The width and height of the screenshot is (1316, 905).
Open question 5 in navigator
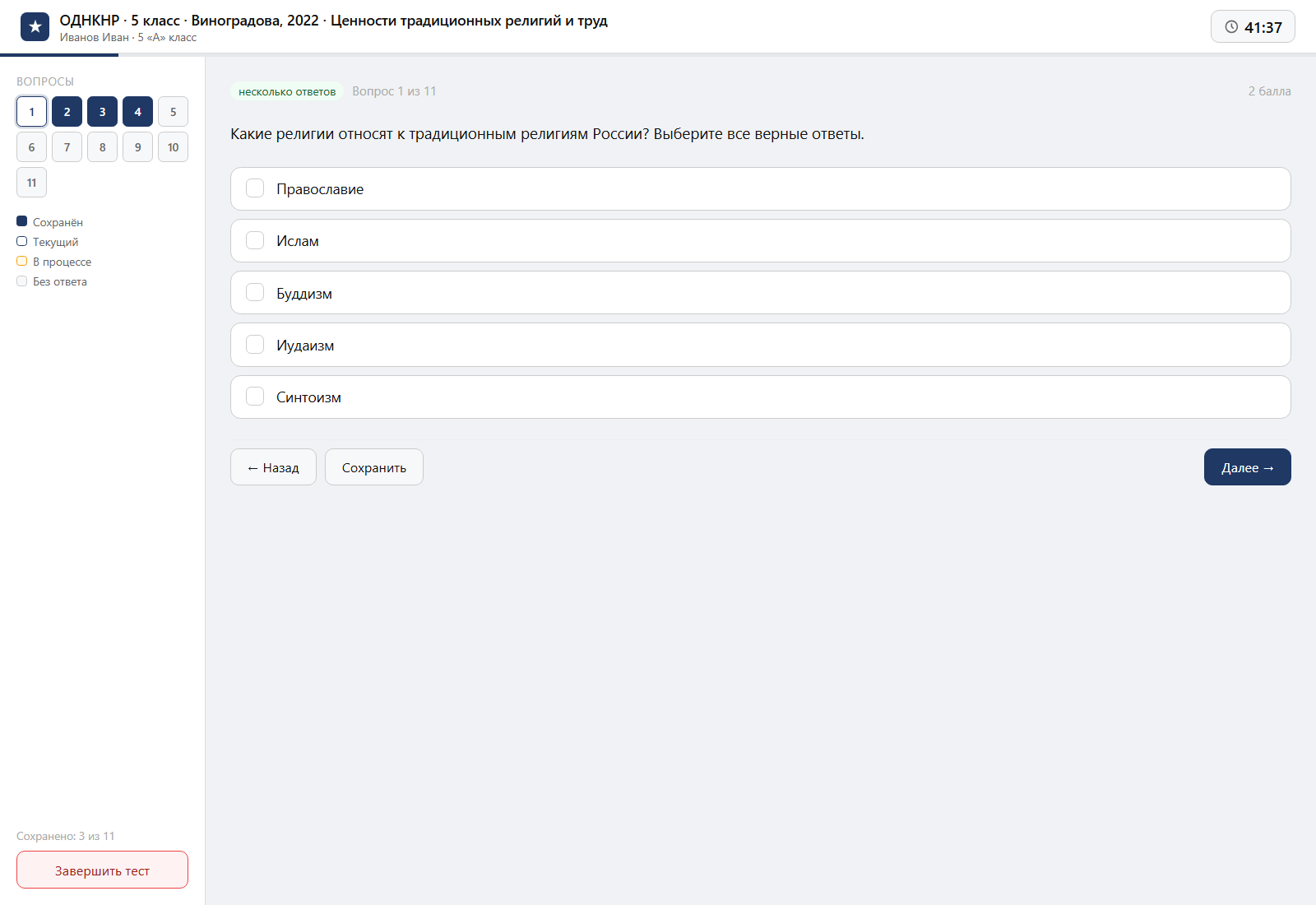click(x=173, y=112)
